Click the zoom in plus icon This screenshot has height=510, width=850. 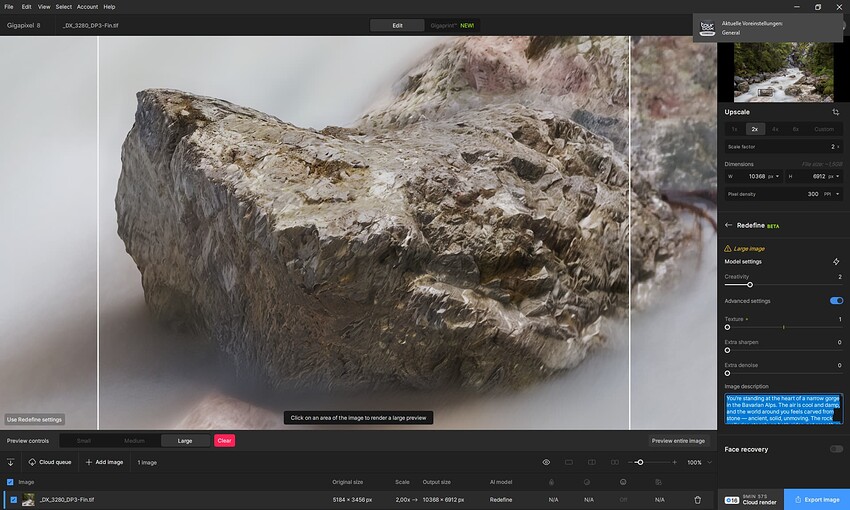pyautogui.click(x=674, y=462)
